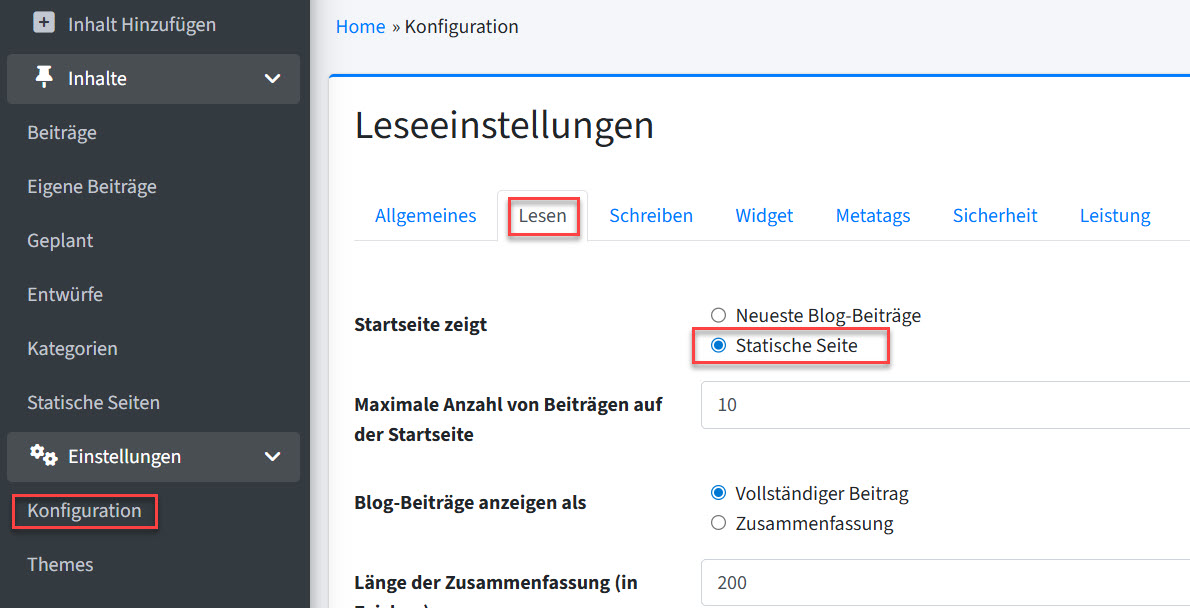Switch to the Allgemeines tab
This screenshot has height=608, width=1190.
(425, 216)
